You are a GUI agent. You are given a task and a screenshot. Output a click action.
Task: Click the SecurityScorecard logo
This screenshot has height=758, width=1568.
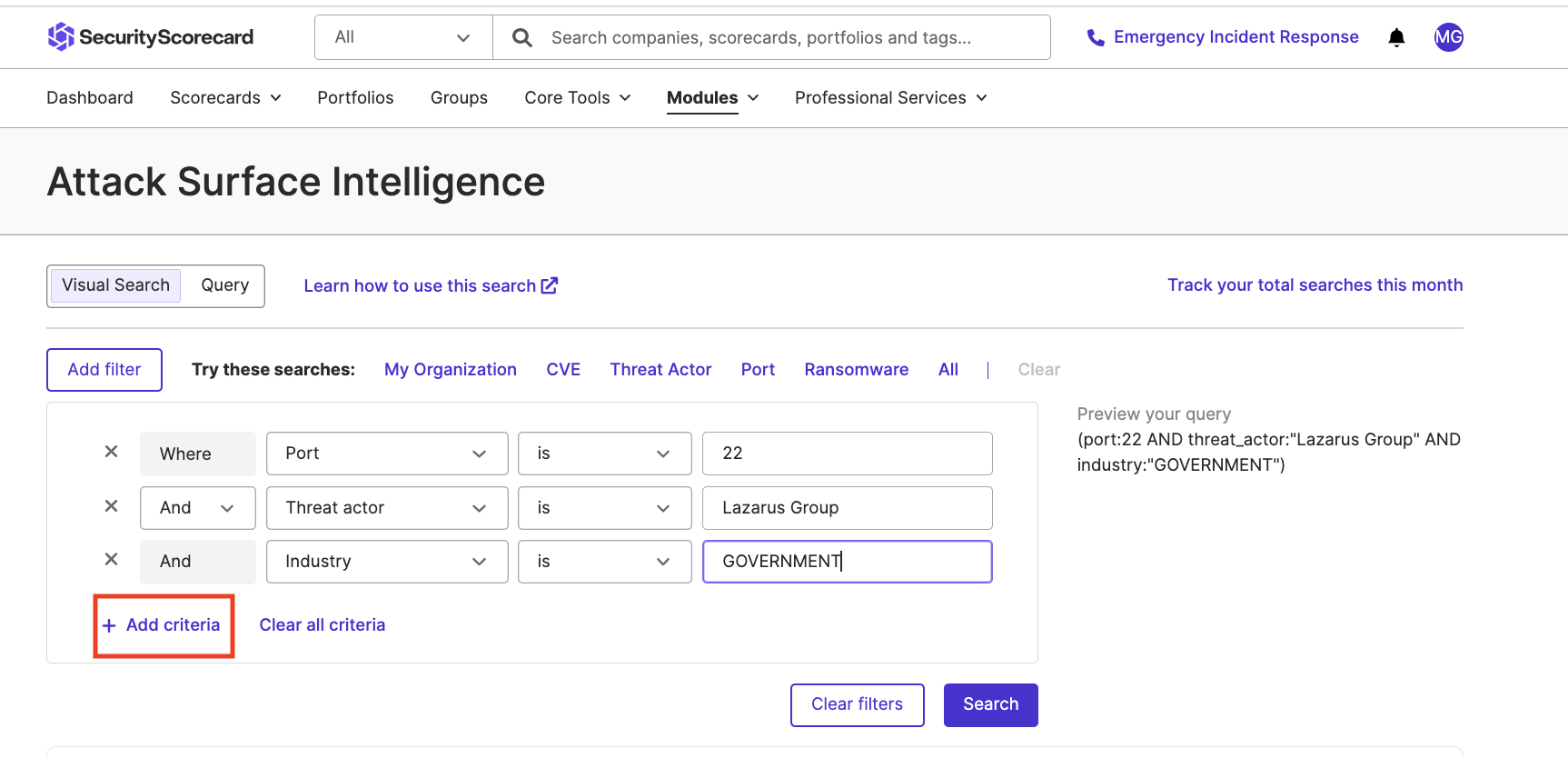click(151, 37)
